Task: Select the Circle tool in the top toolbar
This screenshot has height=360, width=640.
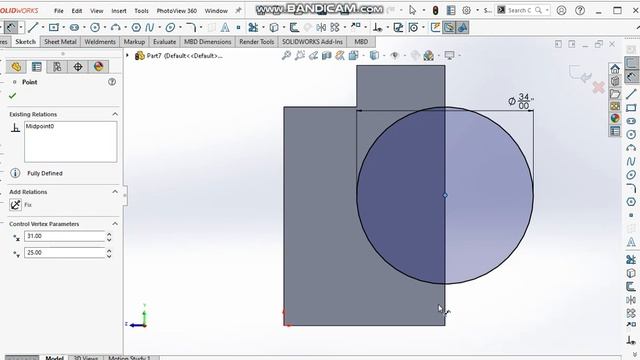Action: 95,27
